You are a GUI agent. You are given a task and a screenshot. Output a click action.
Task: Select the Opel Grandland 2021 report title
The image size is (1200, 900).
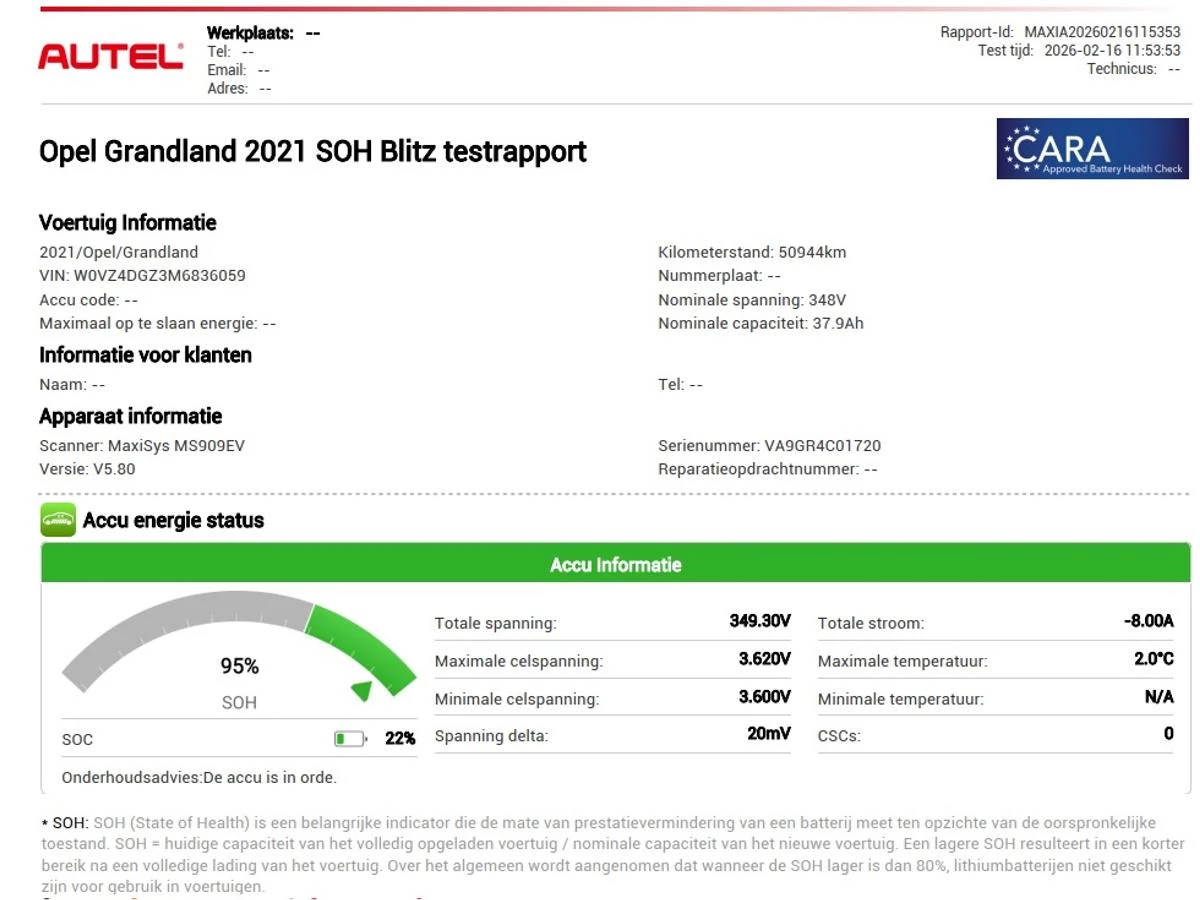click(313, 151)
